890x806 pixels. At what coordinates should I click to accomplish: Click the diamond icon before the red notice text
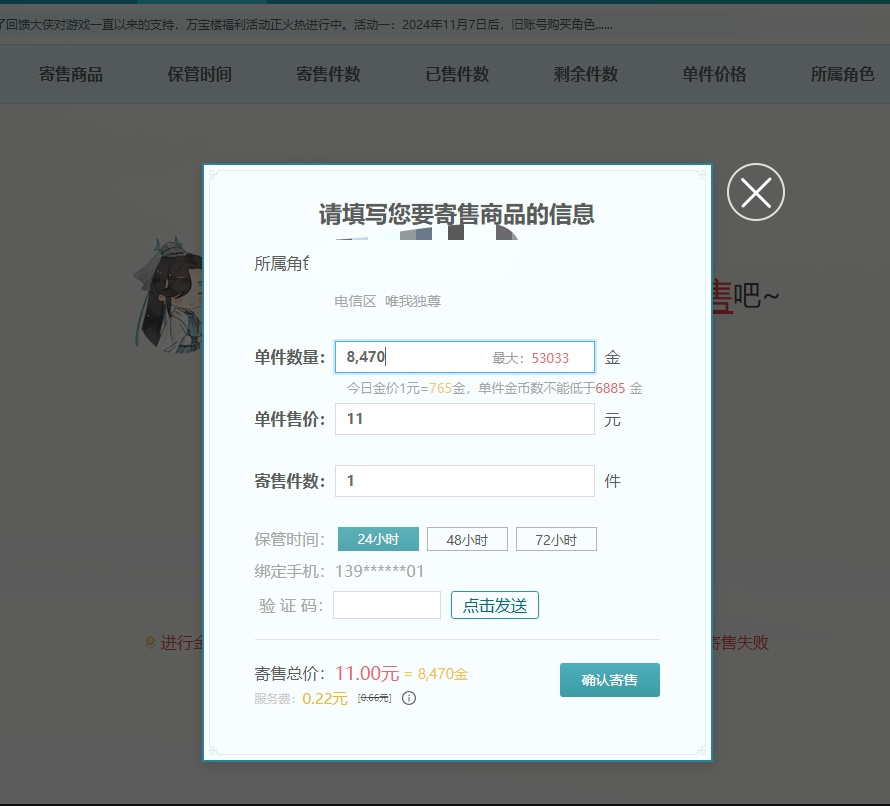point(150,642)
